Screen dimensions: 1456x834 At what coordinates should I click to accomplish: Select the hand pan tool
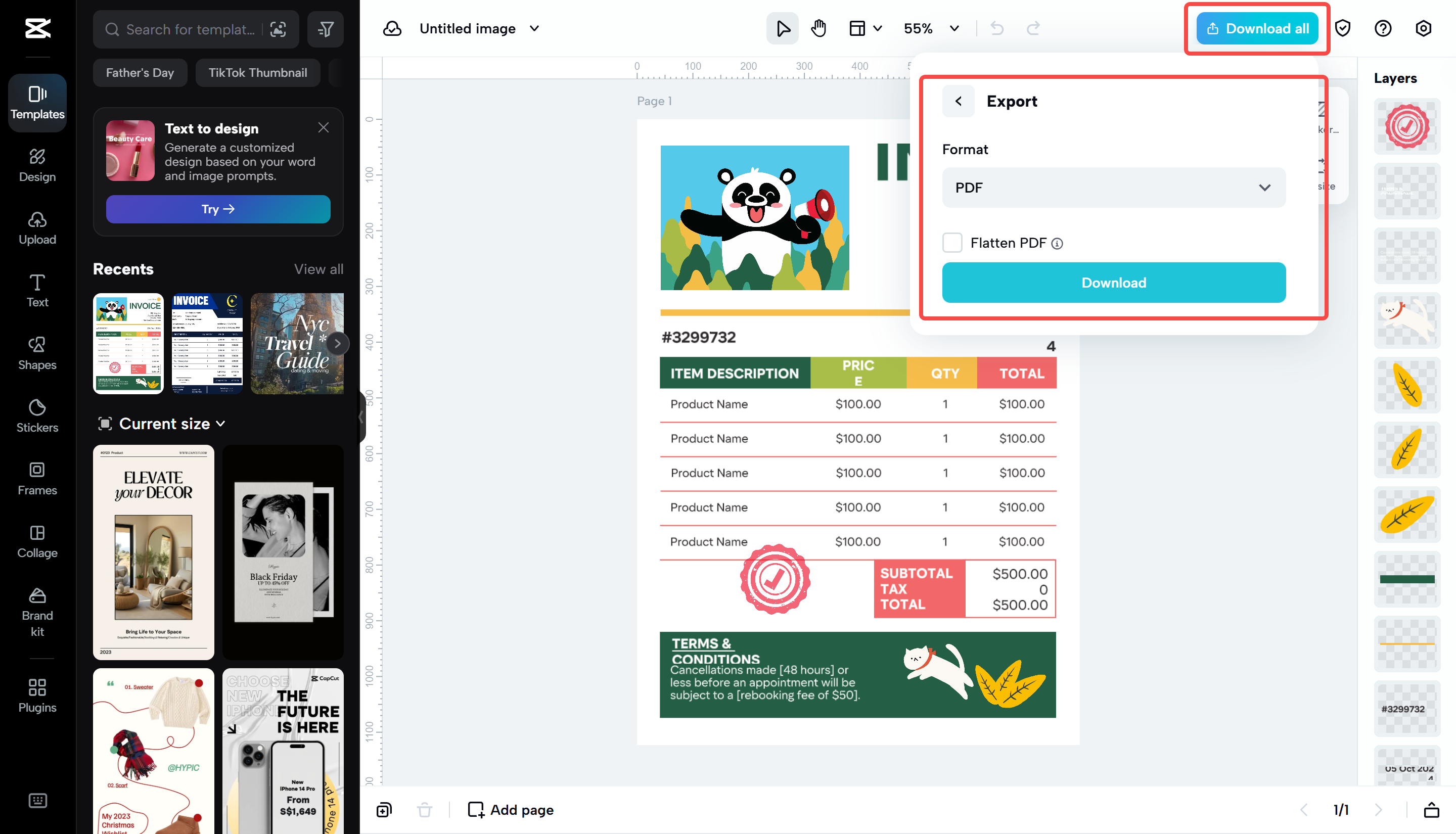click(x=818, y=28)
